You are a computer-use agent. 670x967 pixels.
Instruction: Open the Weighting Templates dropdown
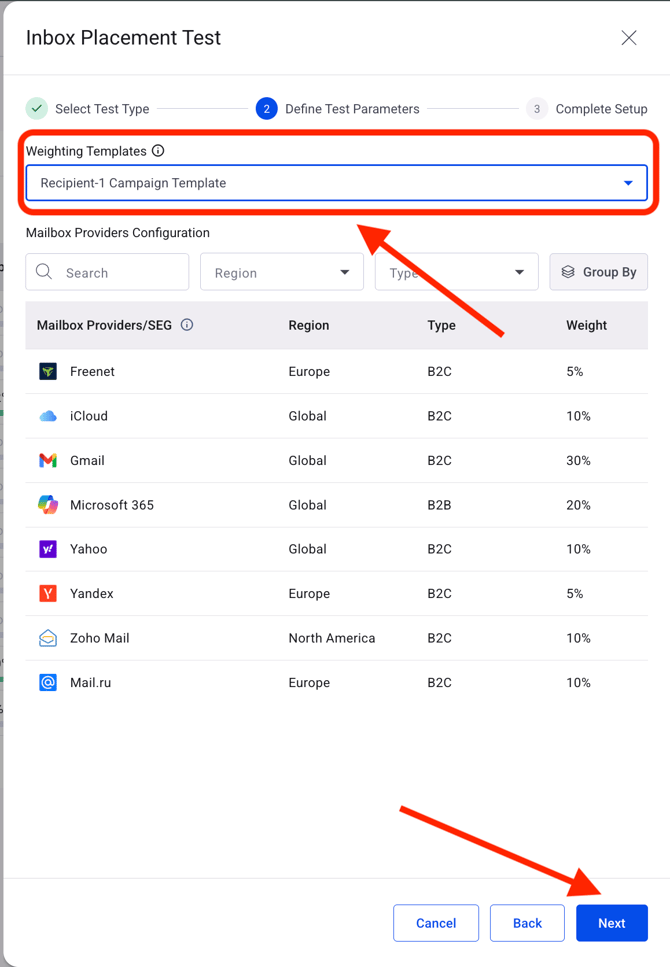click(336, 183)
